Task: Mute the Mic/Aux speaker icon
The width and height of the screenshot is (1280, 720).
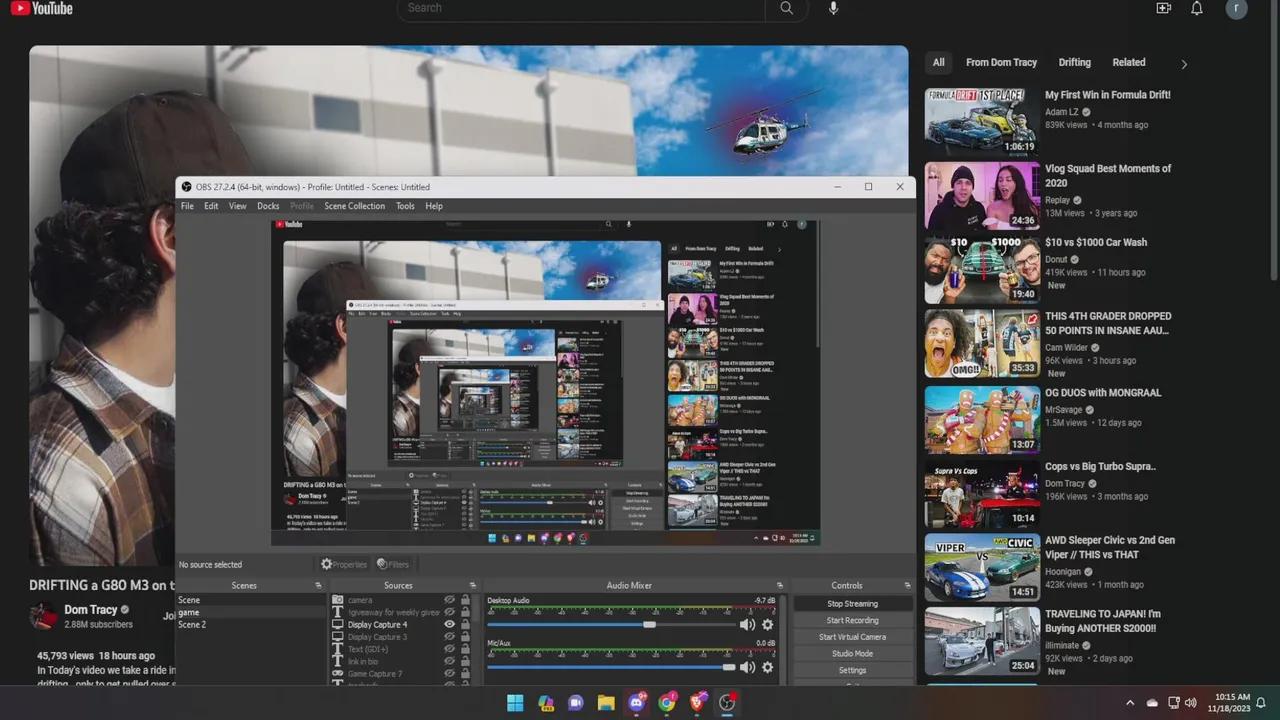Action: pyautogui.click(x=747, y=667)
